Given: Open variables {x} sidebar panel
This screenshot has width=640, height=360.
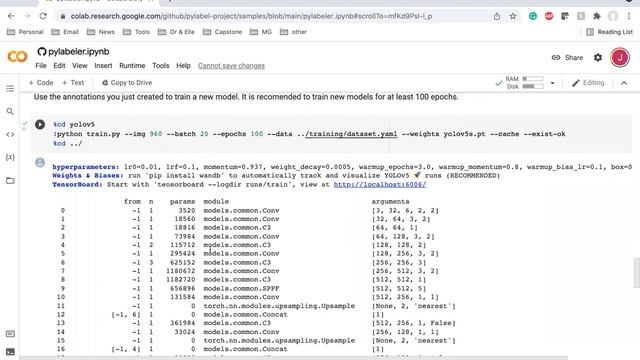Looking at the screenshot, I should [x=10, y=157].
